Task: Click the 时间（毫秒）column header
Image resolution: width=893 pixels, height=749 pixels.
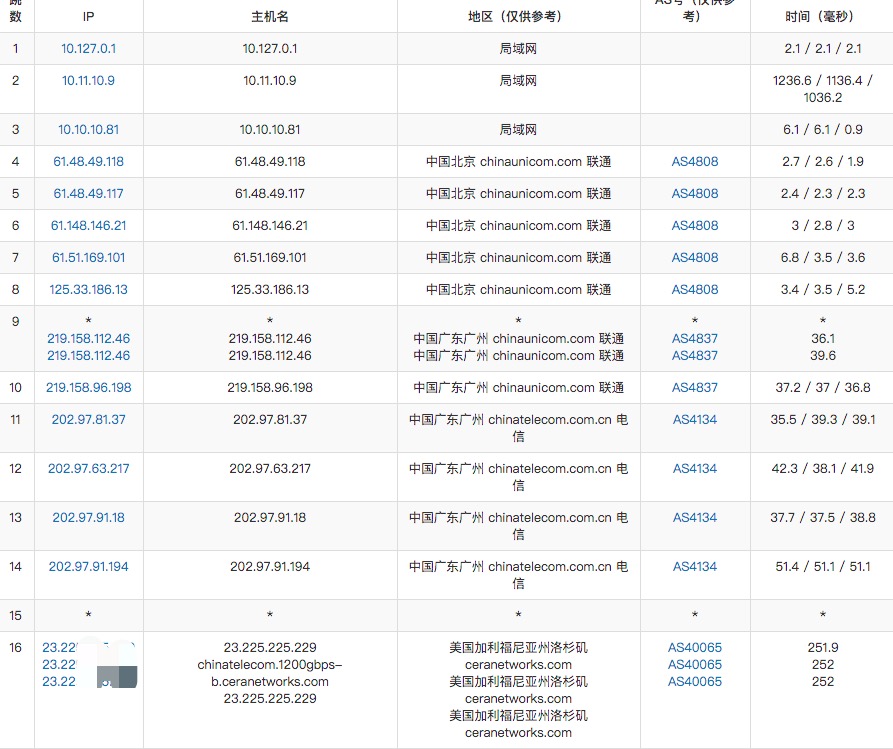Action: pos(822,17)
